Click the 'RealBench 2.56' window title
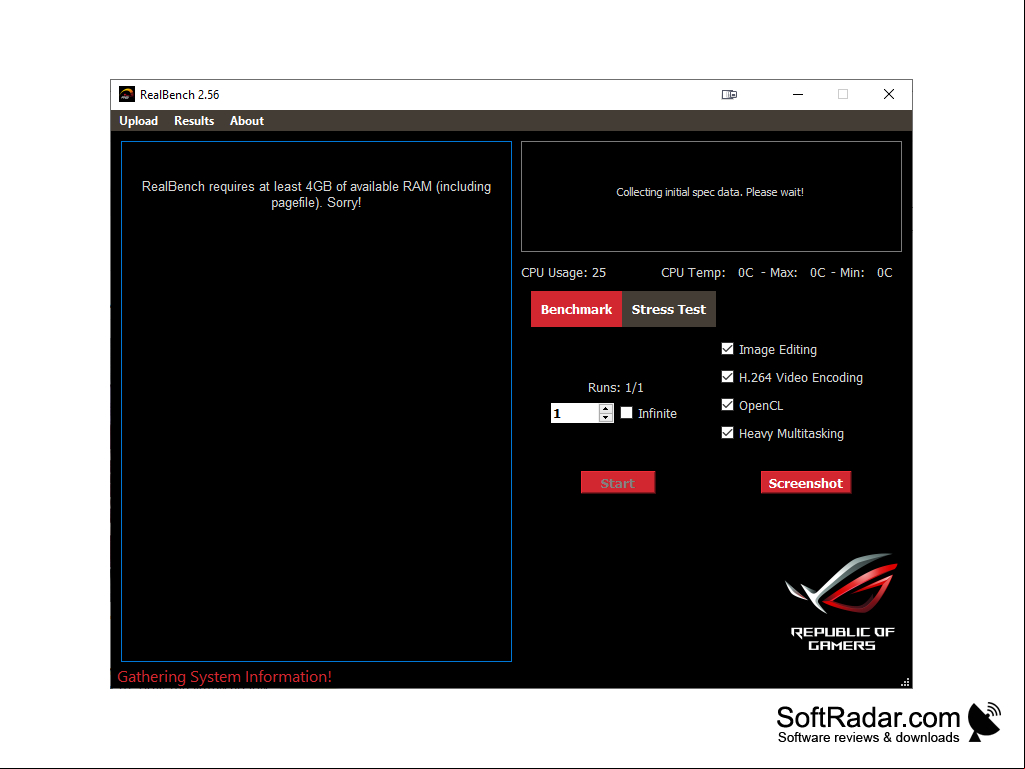 [179, 95]
